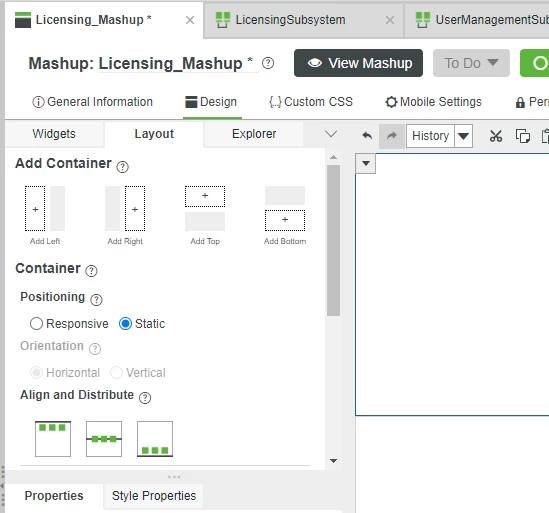Select Vertical orientation

(x=116, y=373)
